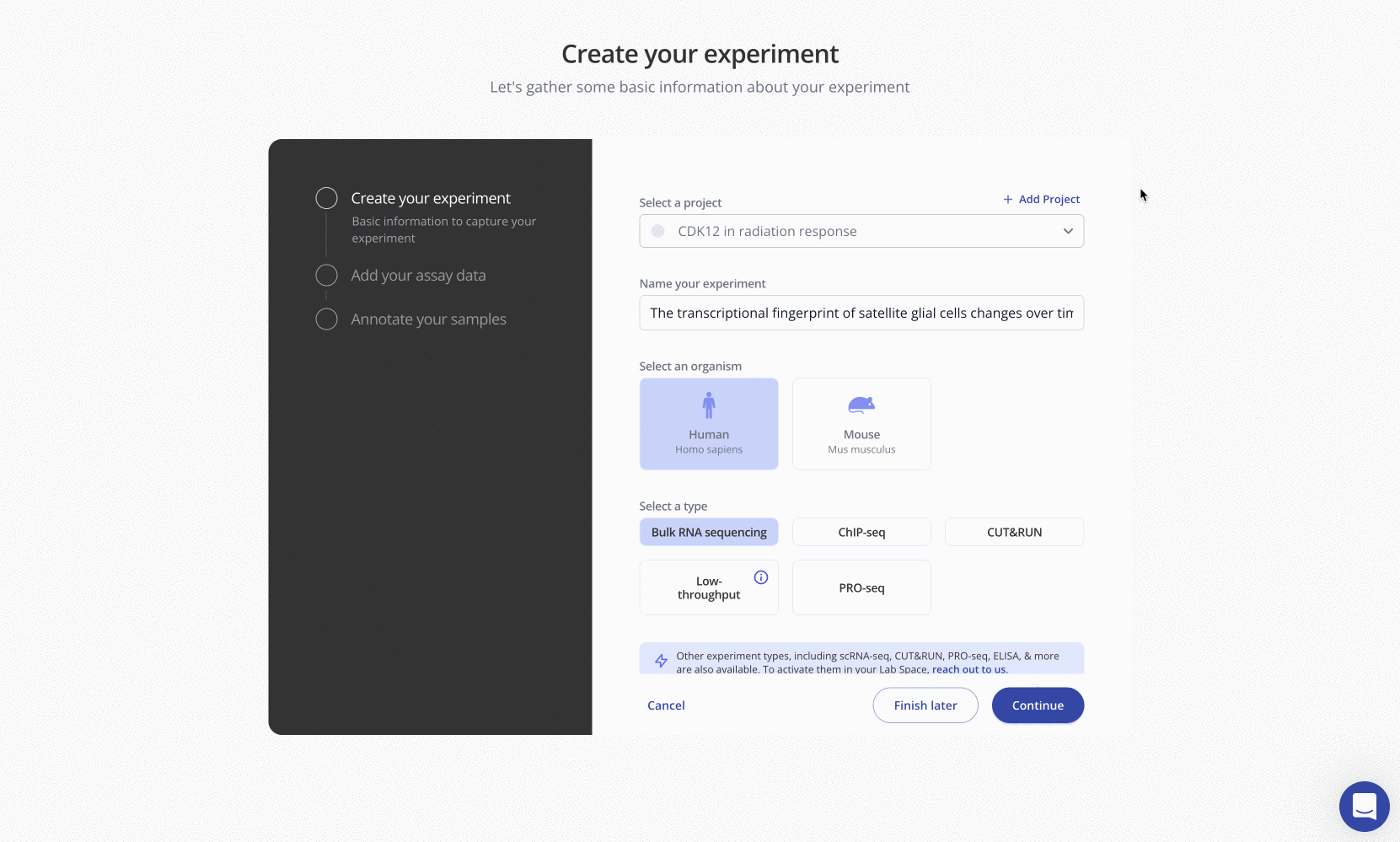Open the chat support widget
The height and width of the screenshot is (842, 1400).
click(x=1364, y=807)
